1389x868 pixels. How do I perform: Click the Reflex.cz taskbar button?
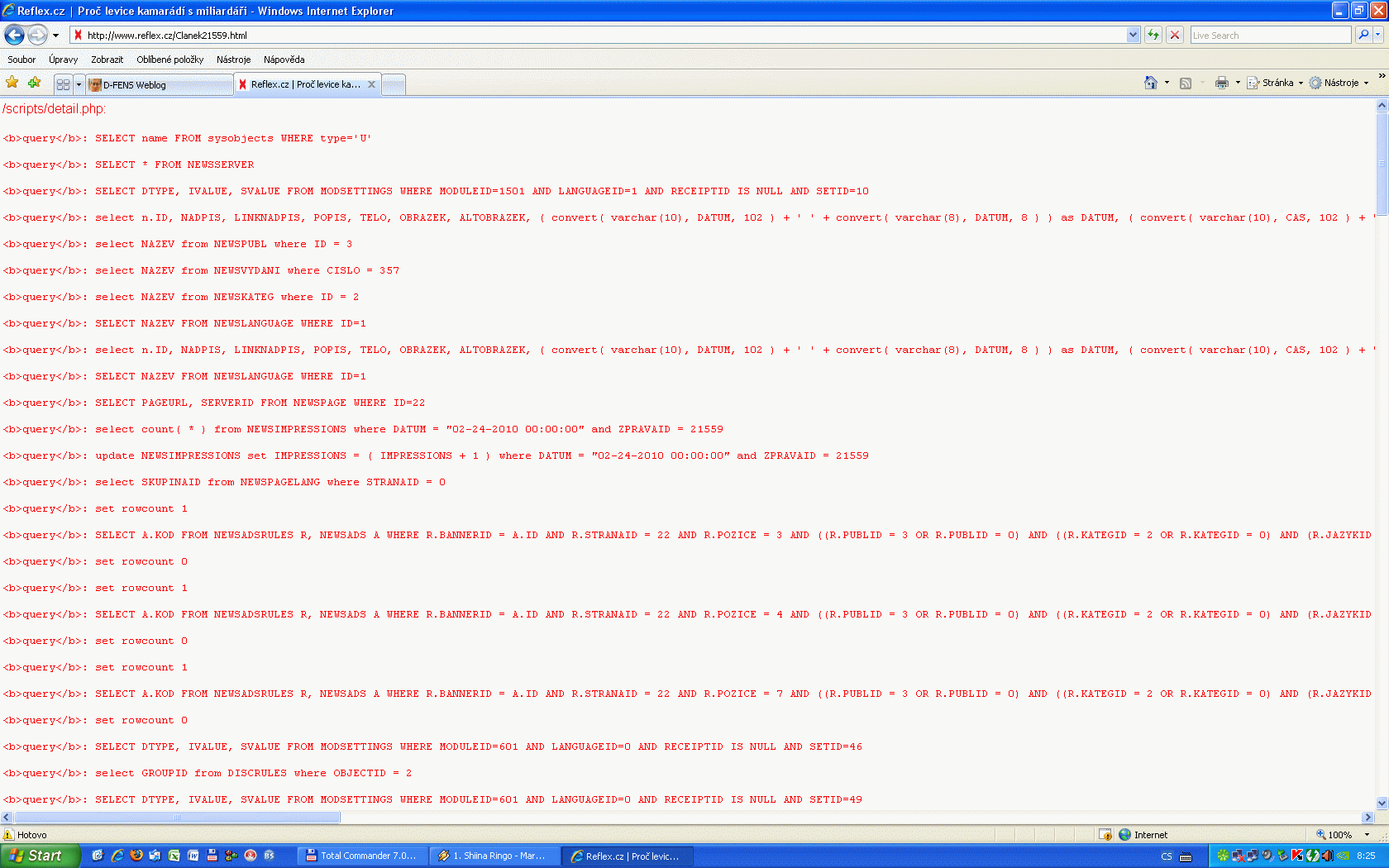pos(628,856)
